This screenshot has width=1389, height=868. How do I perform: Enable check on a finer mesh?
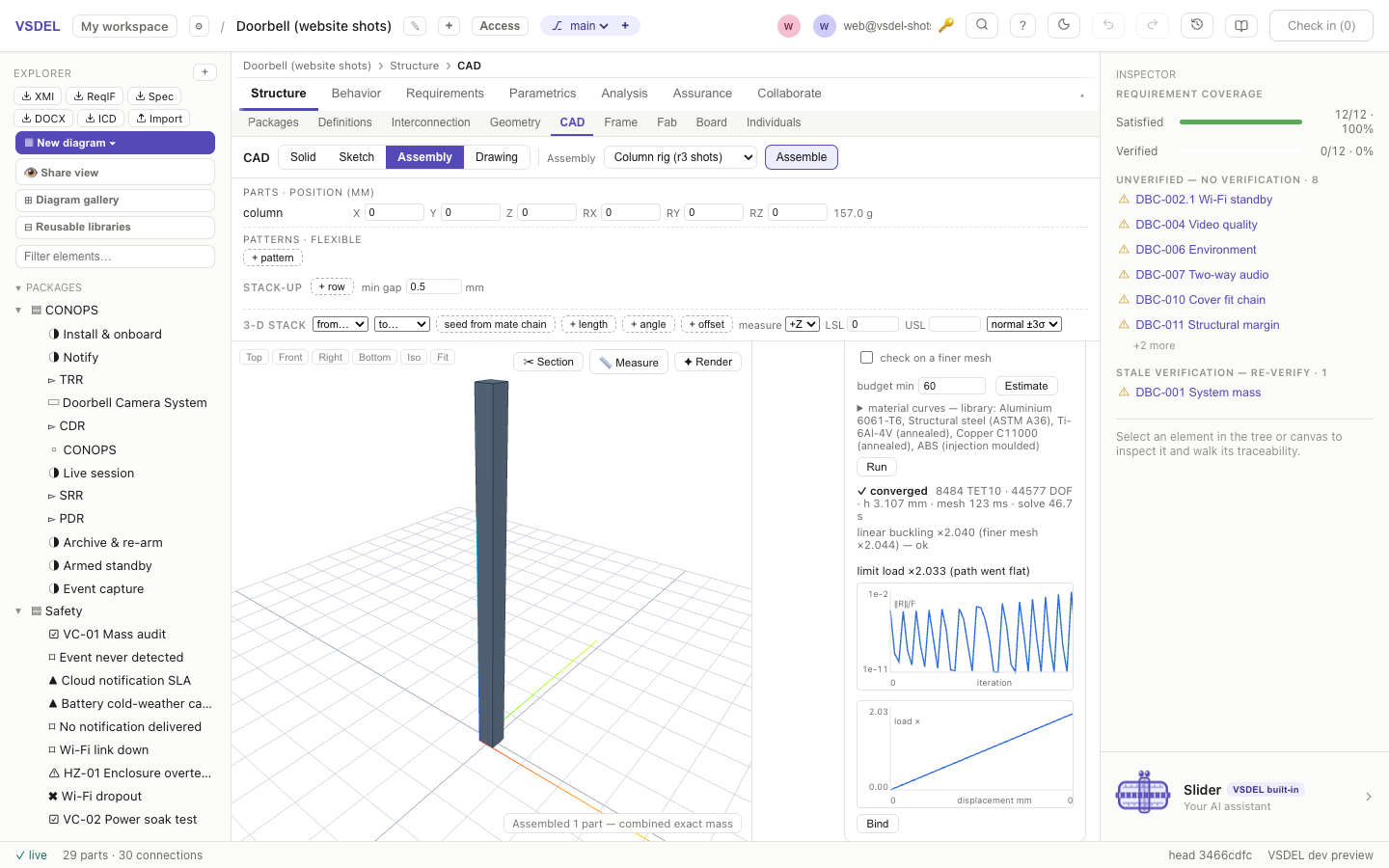[866, 358]
